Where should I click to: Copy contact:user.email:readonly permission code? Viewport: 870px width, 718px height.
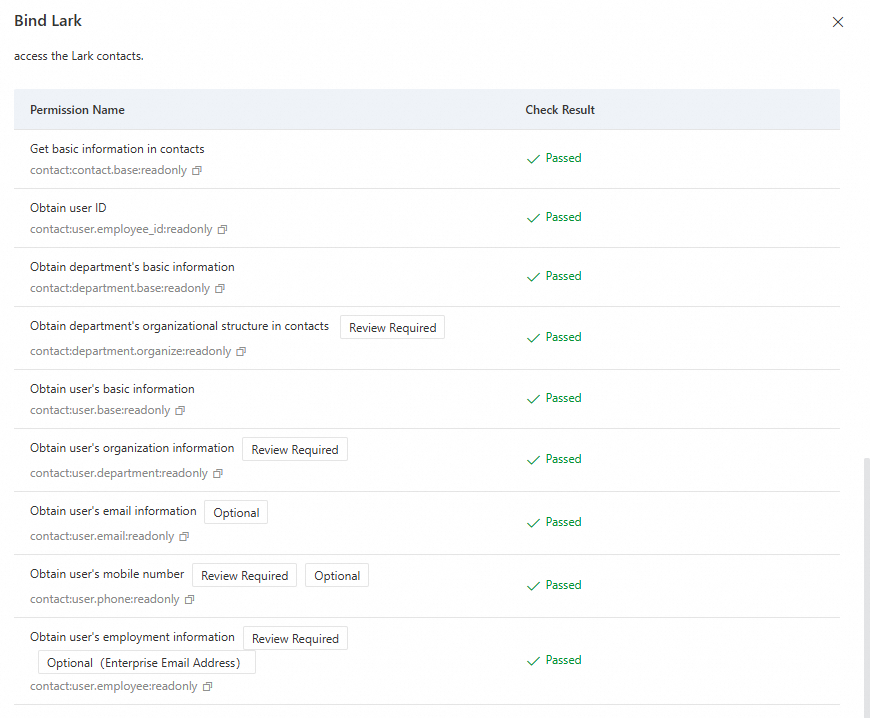click(184, 537)
